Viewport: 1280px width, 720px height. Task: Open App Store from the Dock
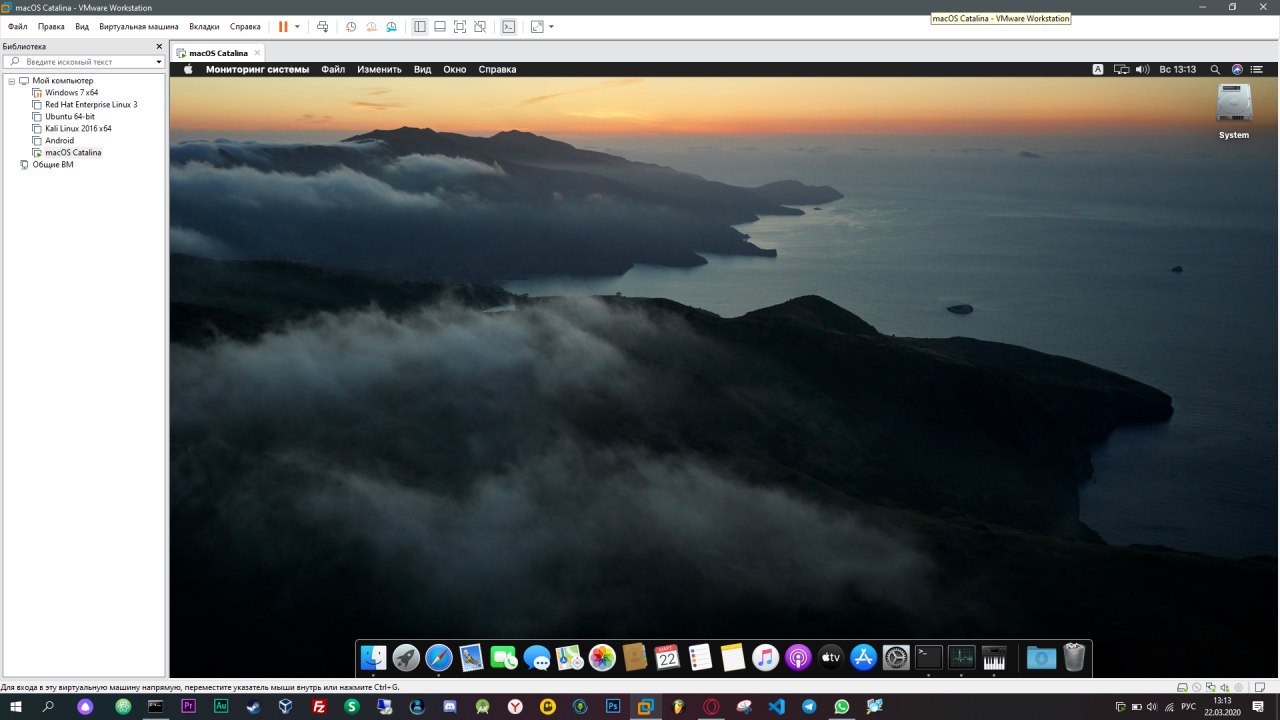click(x=863, y=657)
